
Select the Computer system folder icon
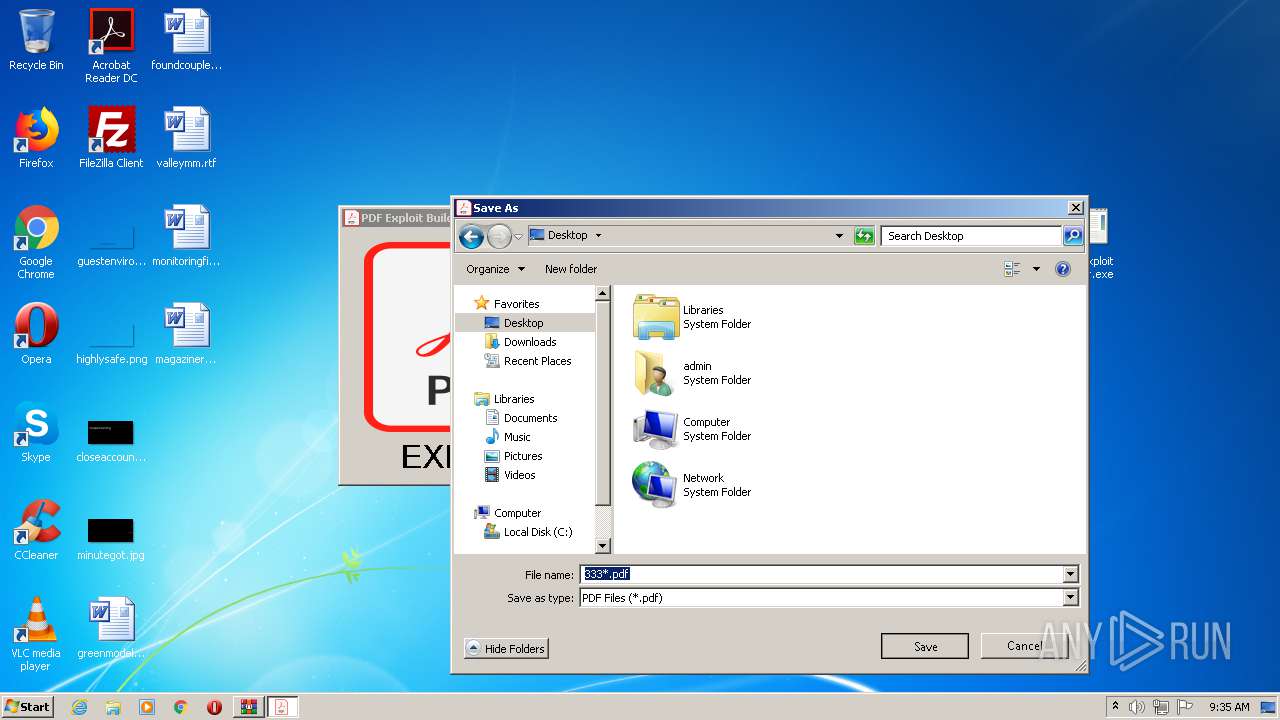656,429
